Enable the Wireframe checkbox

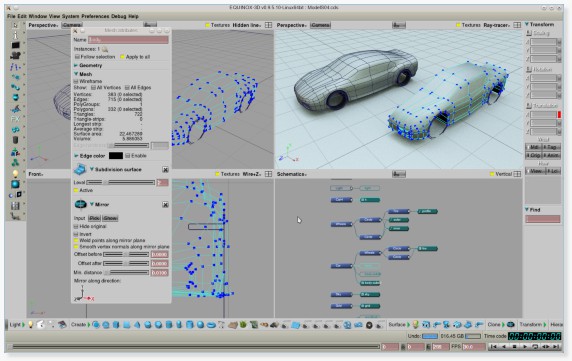76,81
